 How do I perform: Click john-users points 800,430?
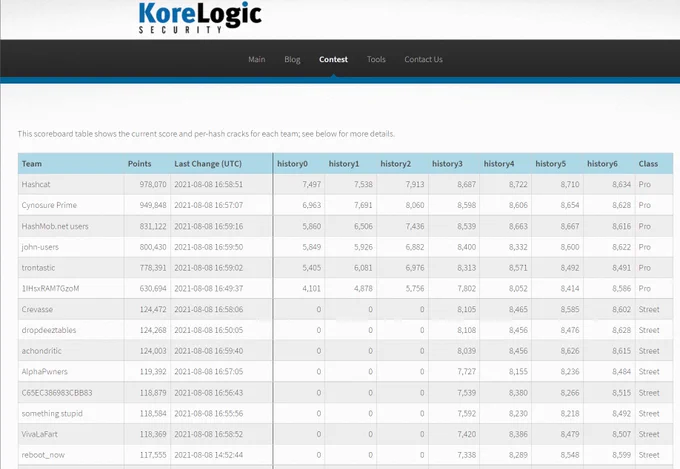pyautogui.click(x=153, y=247)
